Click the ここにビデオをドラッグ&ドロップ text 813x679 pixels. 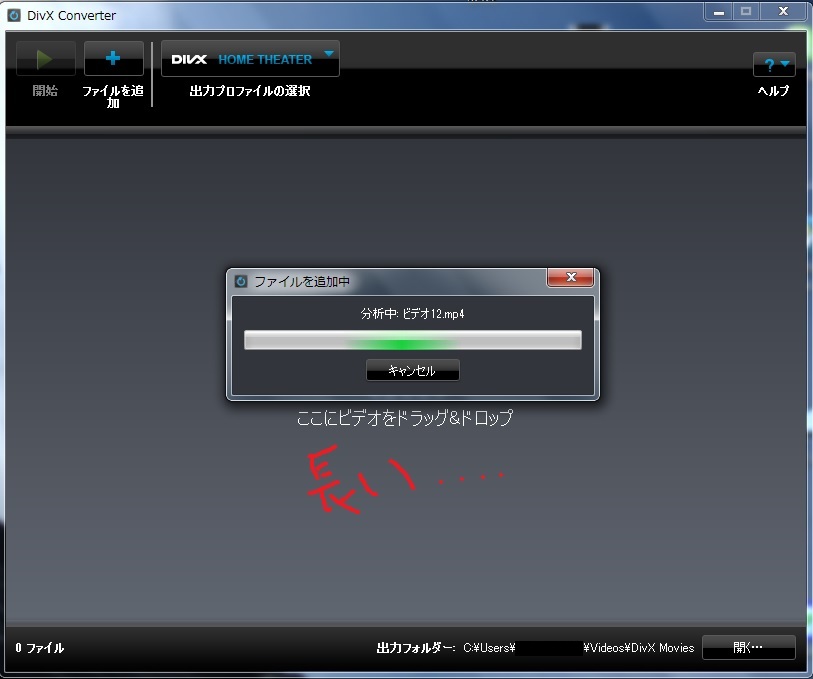405,418
